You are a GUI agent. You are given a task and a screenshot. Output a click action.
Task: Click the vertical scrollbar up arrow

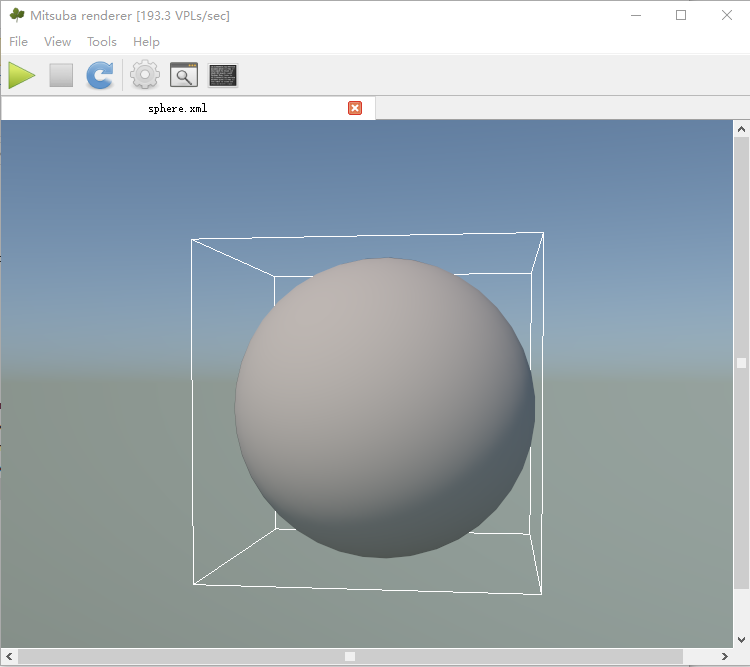coord(741,129)
